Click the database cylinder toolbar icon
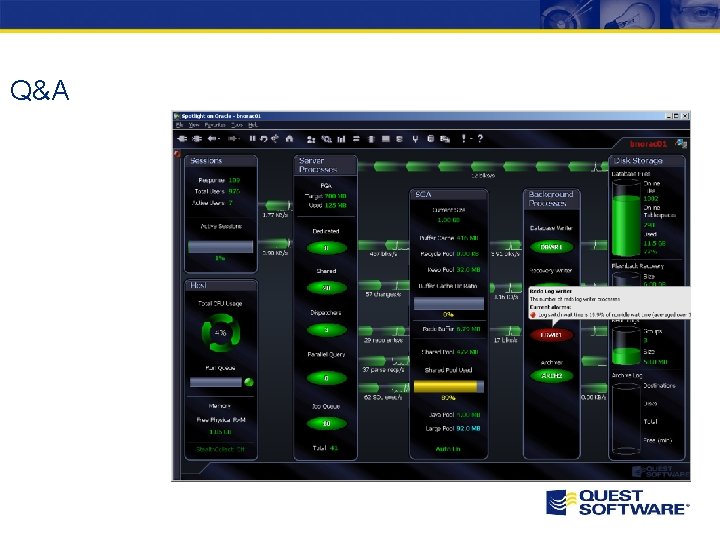 click(x=430, y=139)
